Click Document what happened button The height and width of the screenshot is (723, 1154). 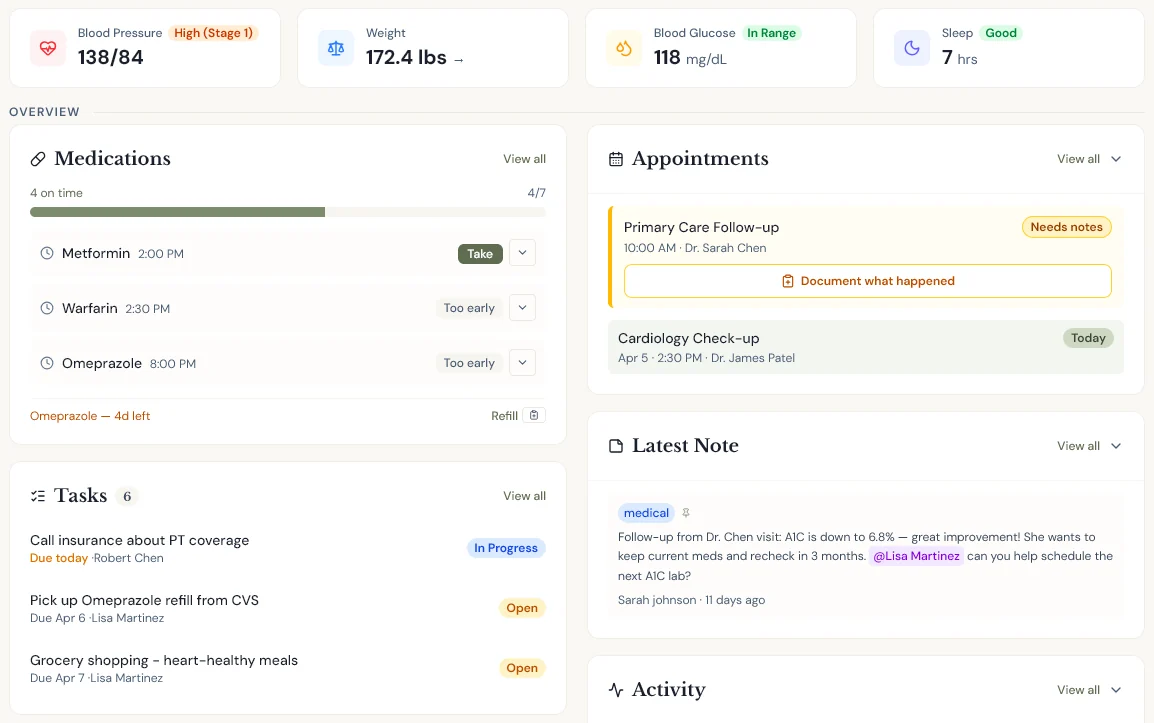[868, 281]
